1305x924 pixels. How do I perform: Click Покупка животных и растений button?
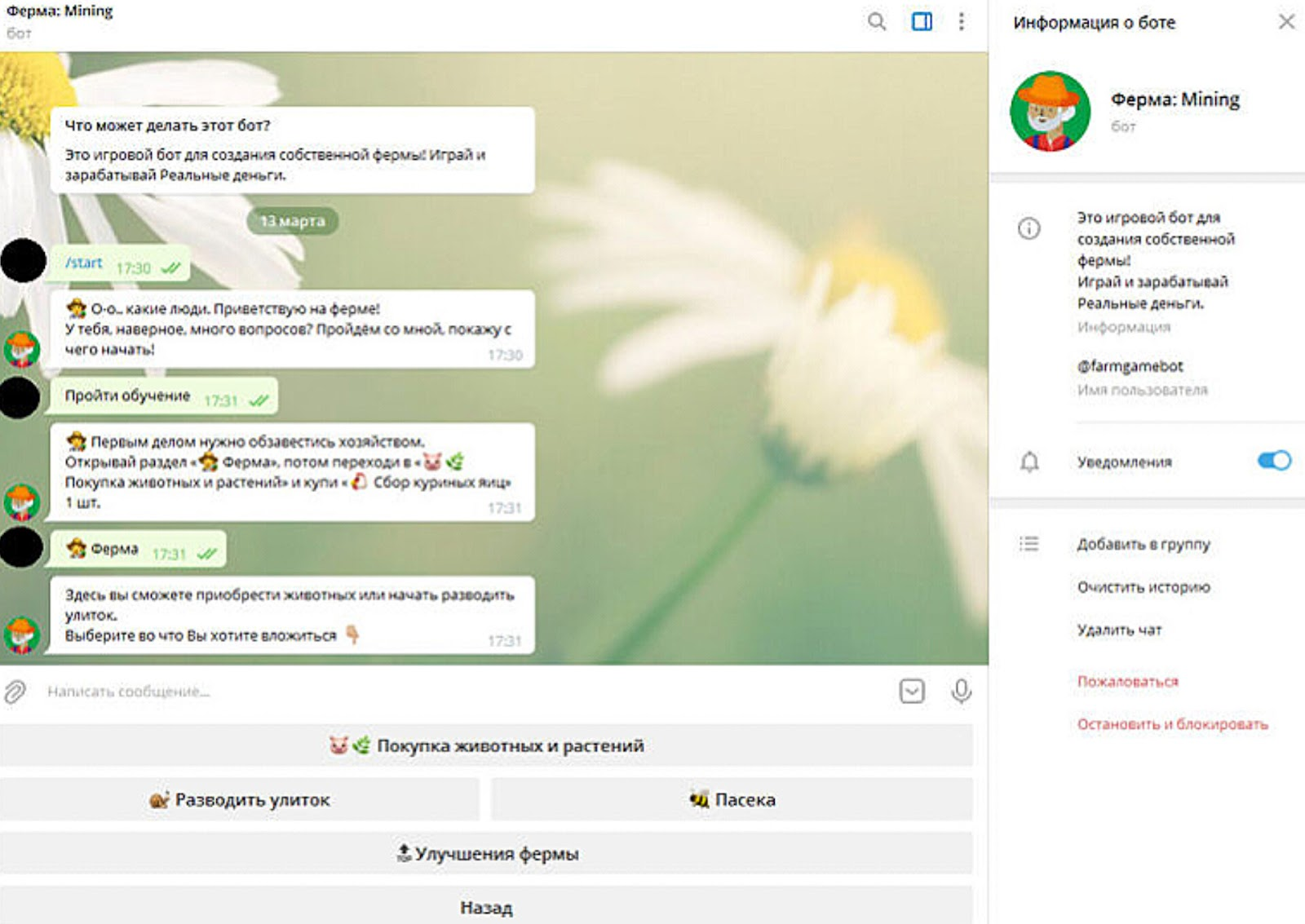[486, 745]
